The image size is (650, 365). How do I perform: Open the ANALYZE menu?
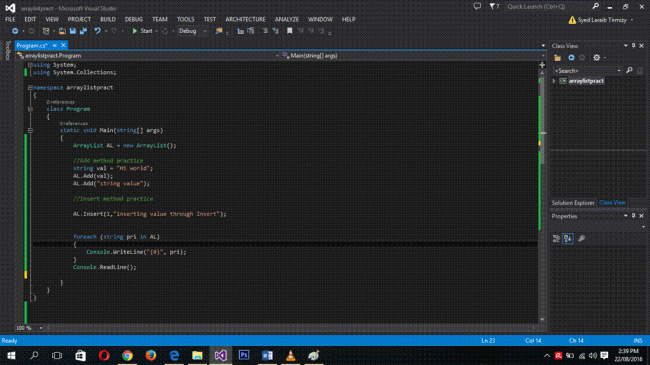287,19
